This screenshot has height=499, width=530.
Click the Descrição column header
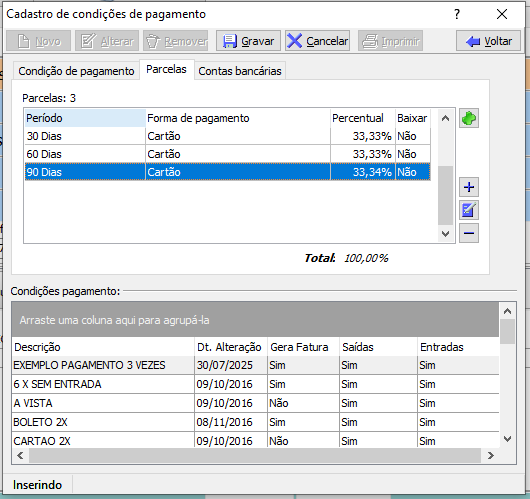(x=103, y=347)
